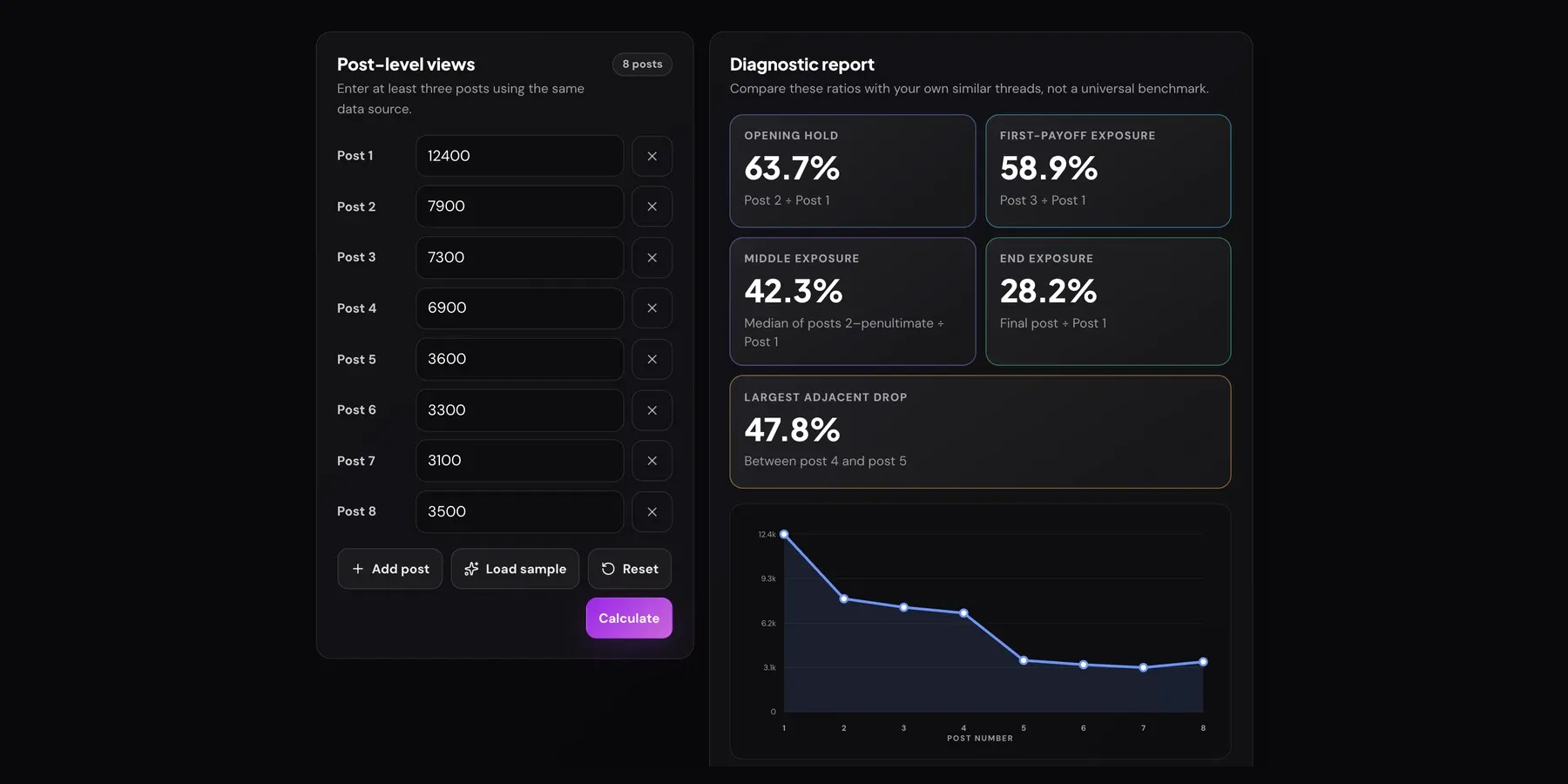The image size is (1568, 784).
Task: Click the Add post button
Action: [x=389, y=569]
